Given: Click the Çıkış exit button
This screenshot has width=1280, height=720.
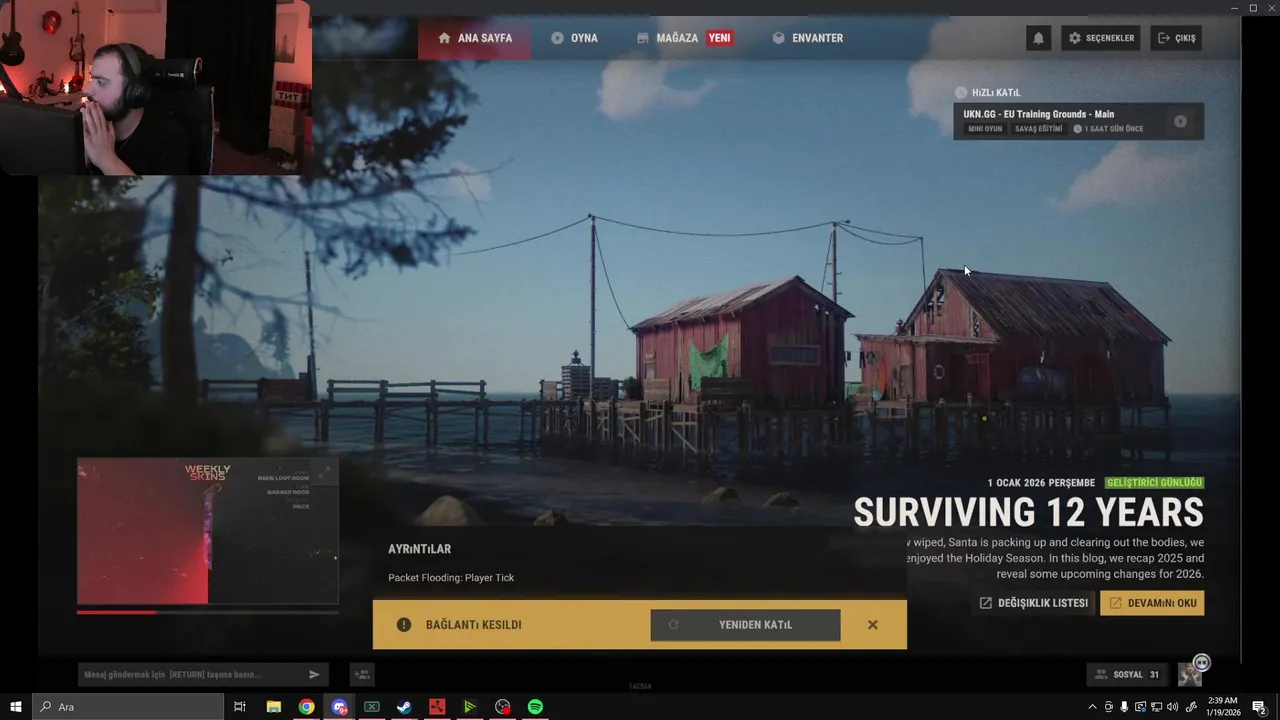Looking at the screenshot, I should click(1176, 38).
